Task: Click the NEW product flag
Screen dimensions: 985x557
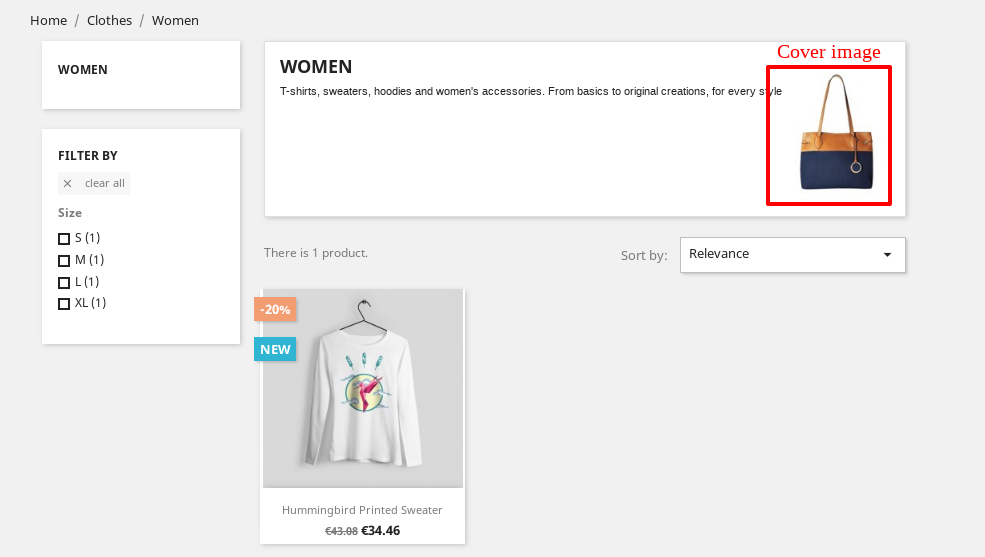Action: tap(275, 350)
